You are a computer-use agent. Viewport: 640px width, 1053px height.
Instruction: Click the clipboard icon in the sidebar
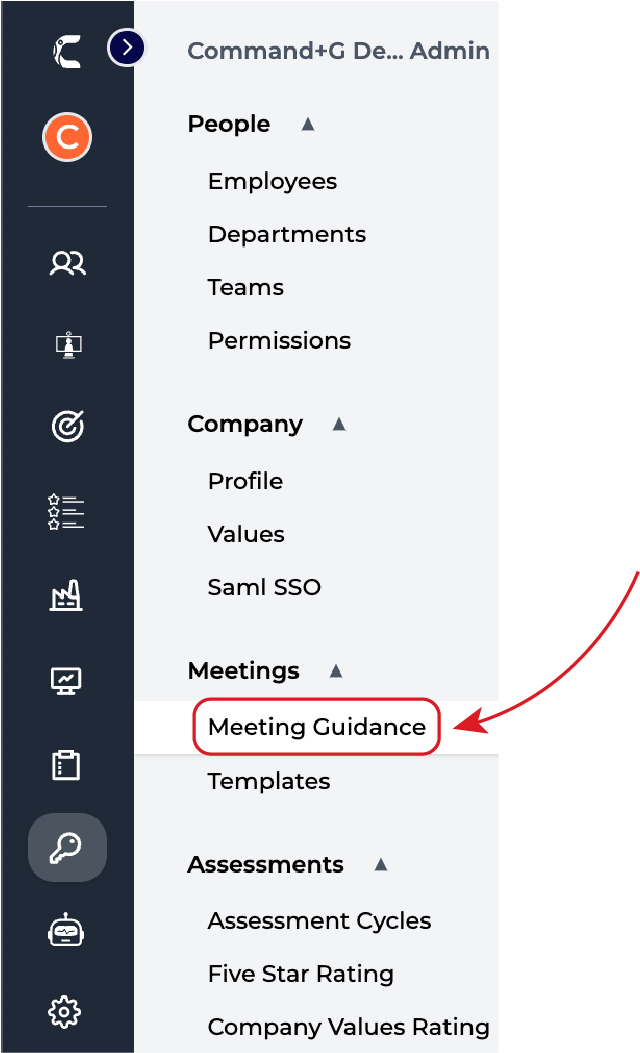pos(66,764)
